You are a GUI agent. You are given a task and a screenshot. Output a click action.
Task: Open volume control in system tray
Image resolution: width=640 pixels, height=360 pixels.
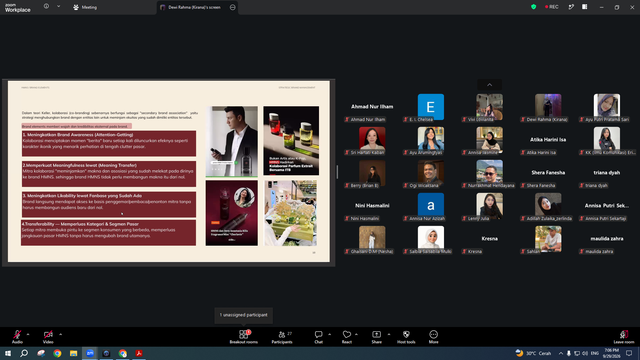(x=585, y=353)
